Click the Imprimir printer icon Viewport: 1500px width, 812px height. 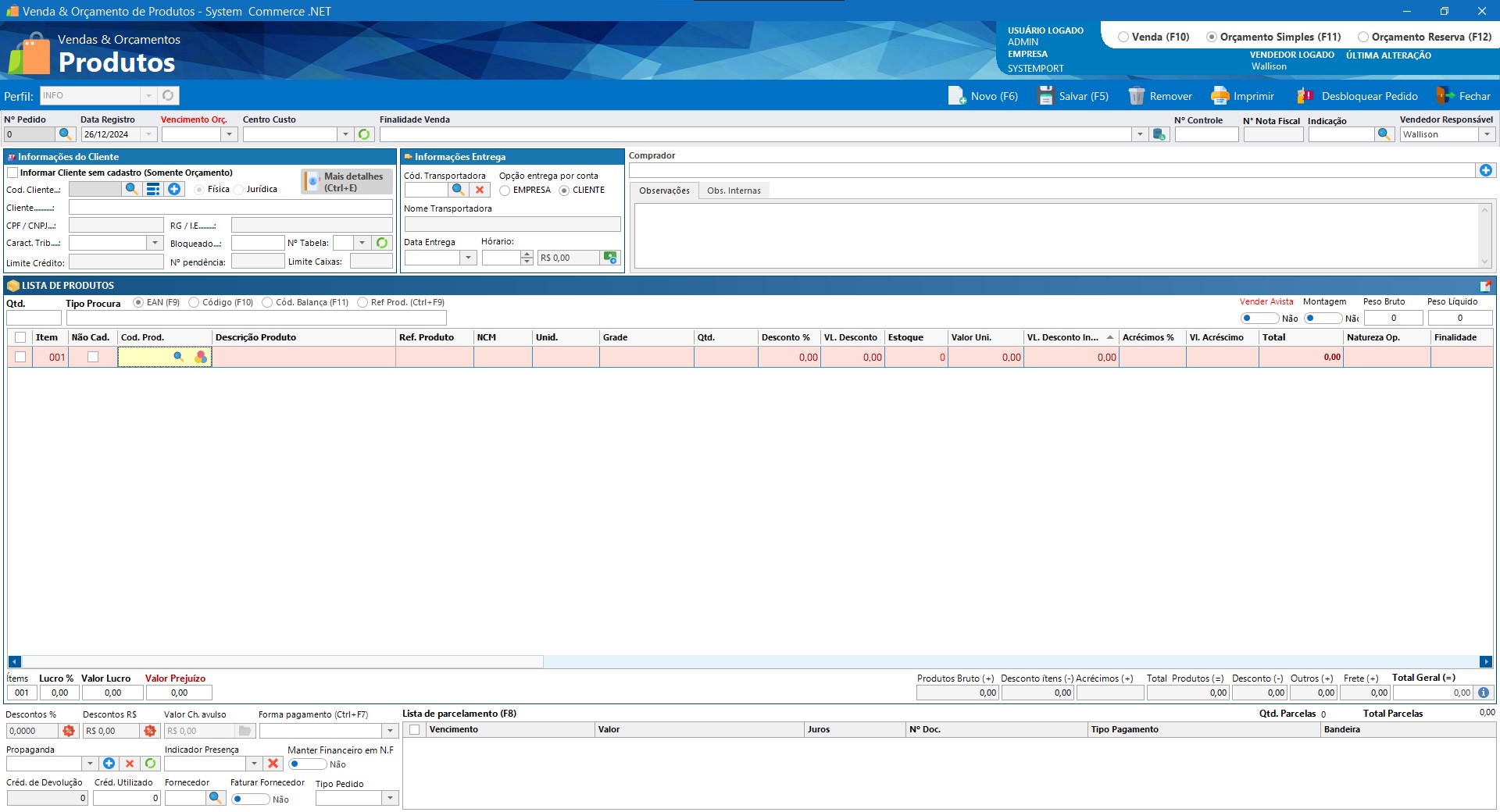coord(1220,96)
